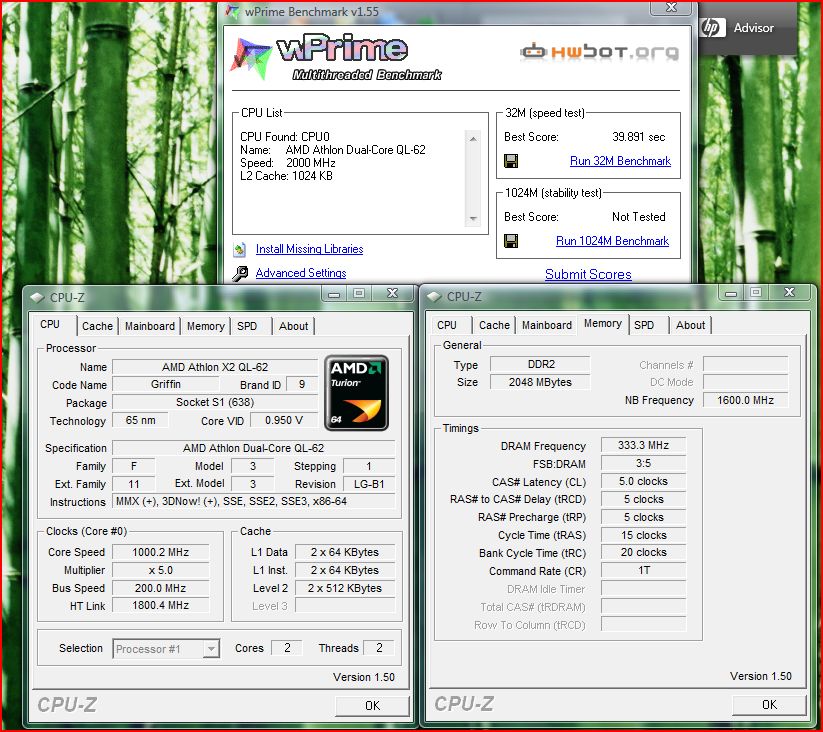Switch to Cache tab in left CPU-Z
The image size is (823, 732).
click(x=97, y=326)
